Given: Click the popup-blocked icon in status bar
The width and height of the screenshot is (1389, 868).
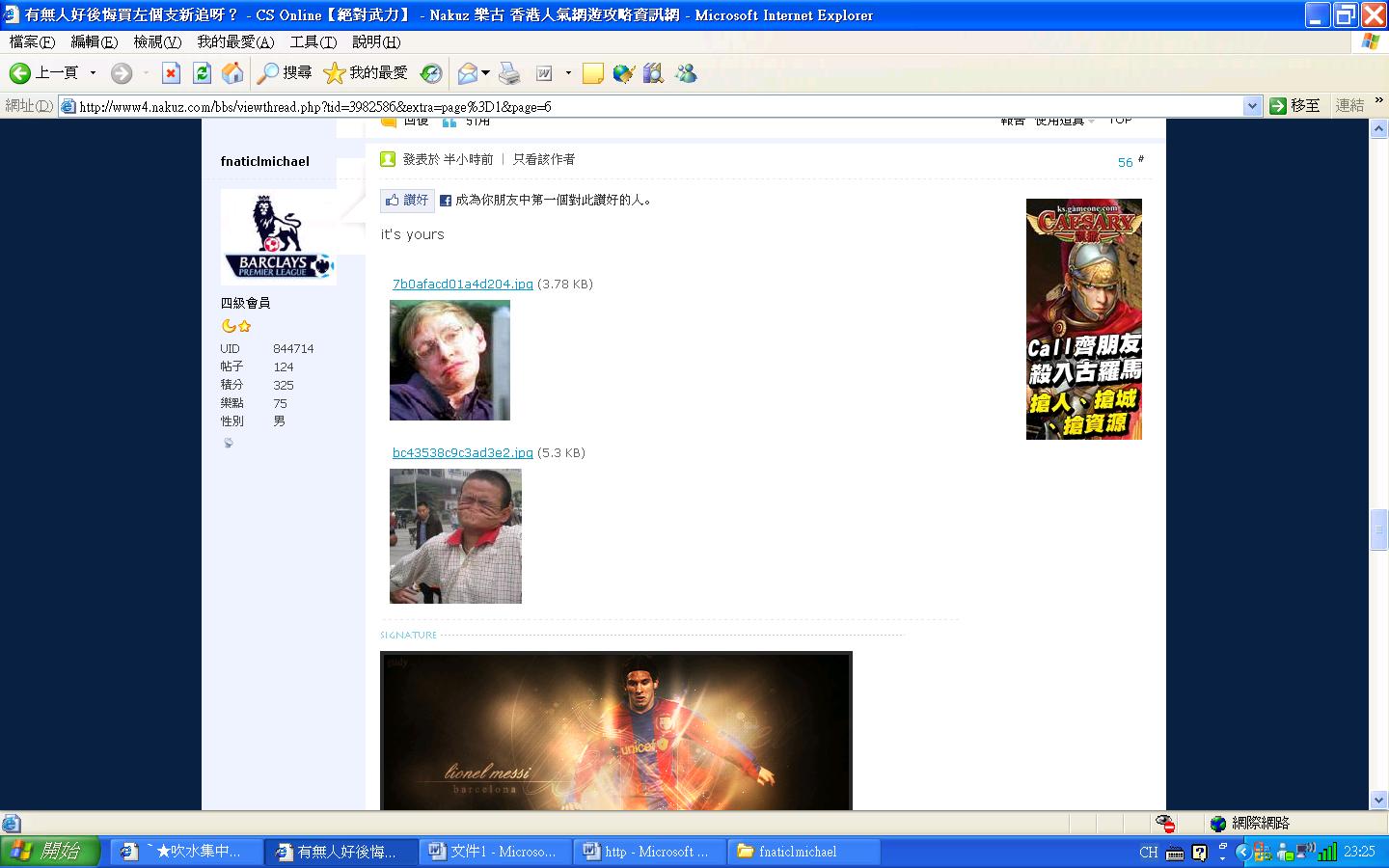Looking at the screenshot, I should (x=1165, y=824).
